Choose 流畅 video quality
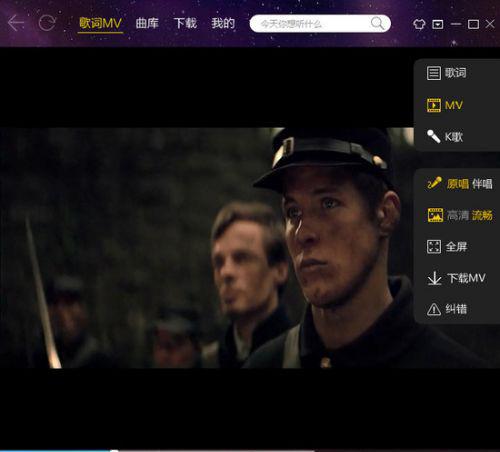 [482, 215]
